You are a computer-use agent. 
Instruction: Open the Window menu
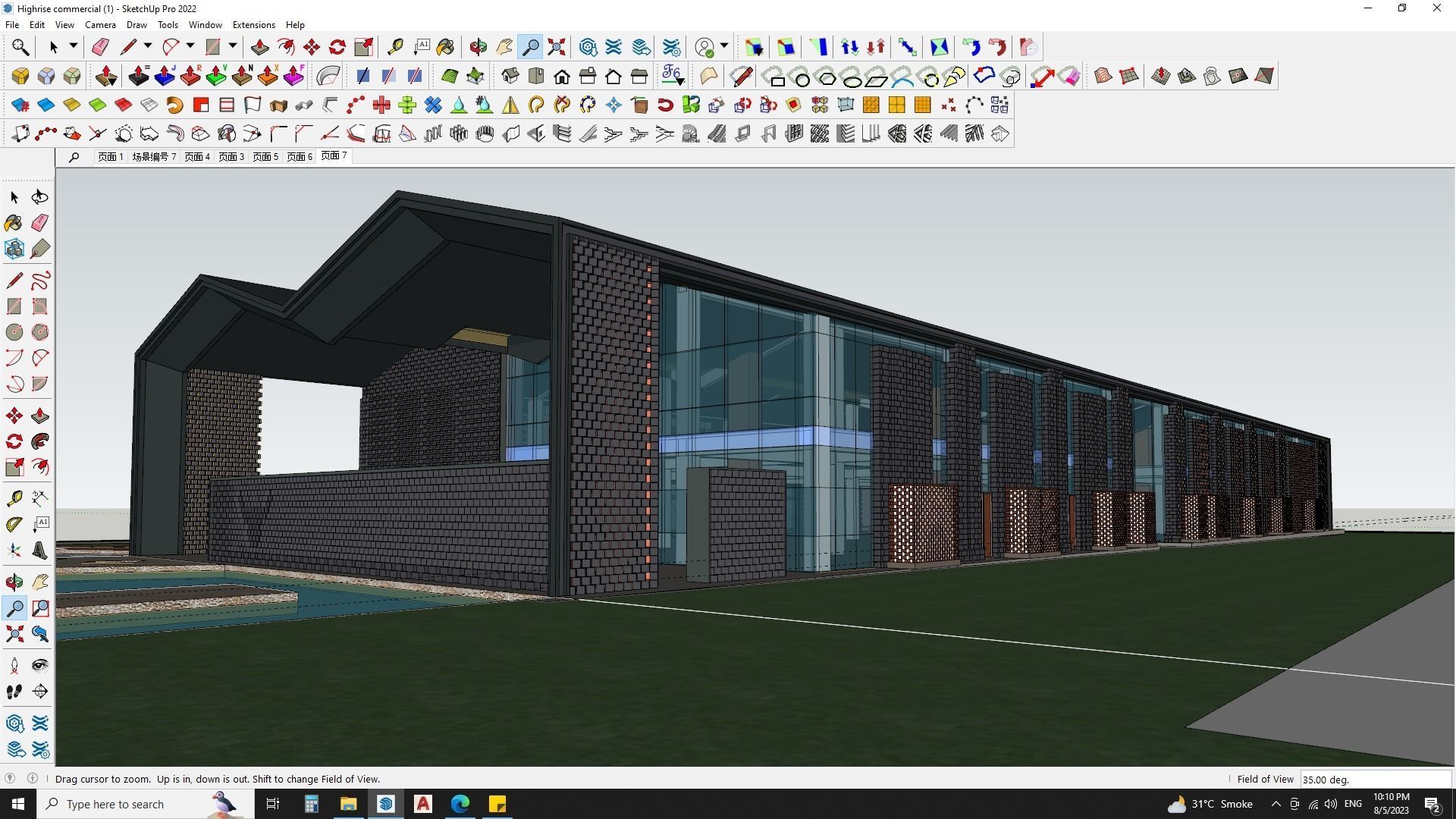[205, 24]
